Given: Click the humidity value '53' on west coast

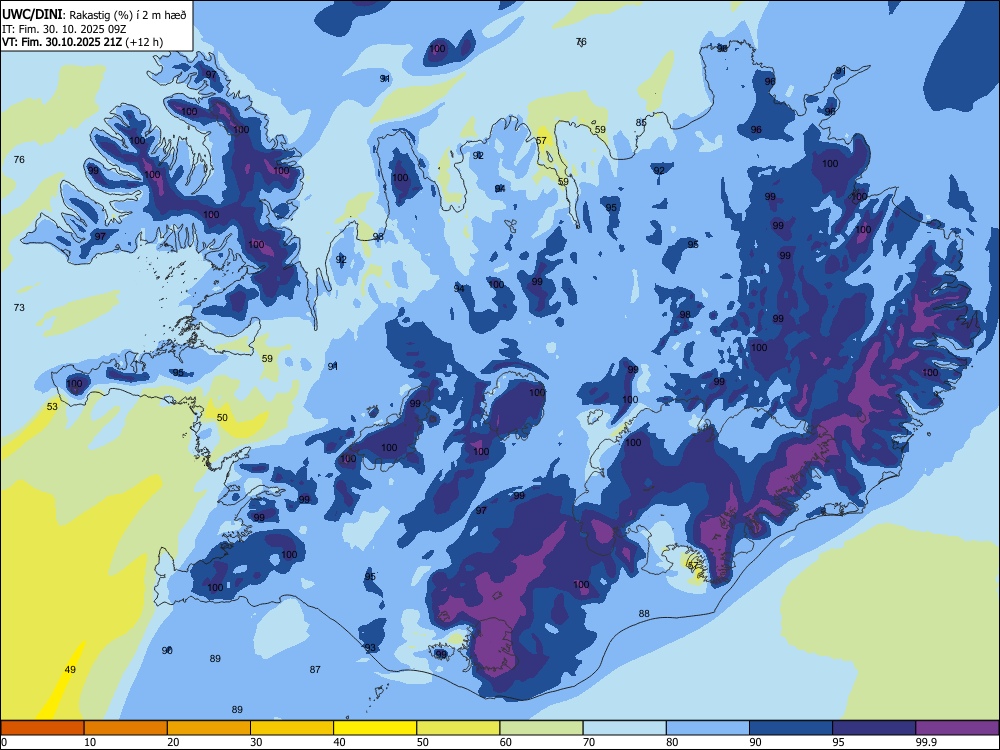Looking at the screenshot, I should [x=52, y=406].
